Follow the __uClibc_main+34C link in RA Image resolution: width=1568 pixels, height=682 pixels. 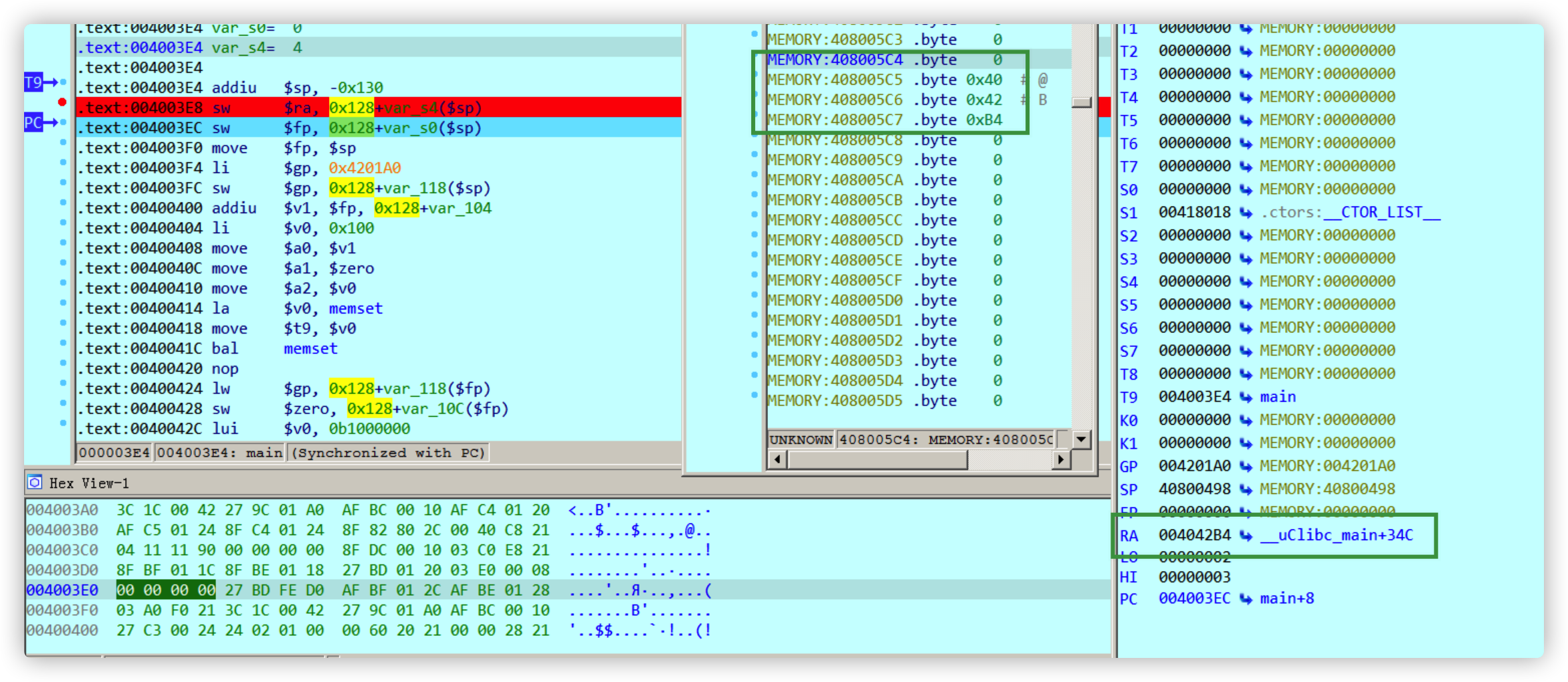pyautogui.click(x=1337, y=535)
